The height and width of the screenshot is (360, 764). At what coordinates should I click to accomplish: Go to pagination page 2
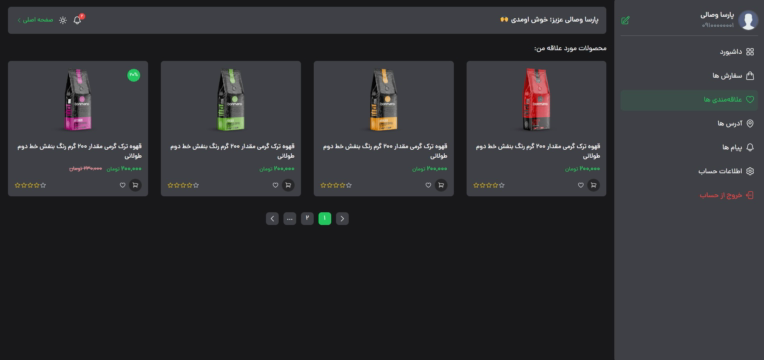pos(307,218)
